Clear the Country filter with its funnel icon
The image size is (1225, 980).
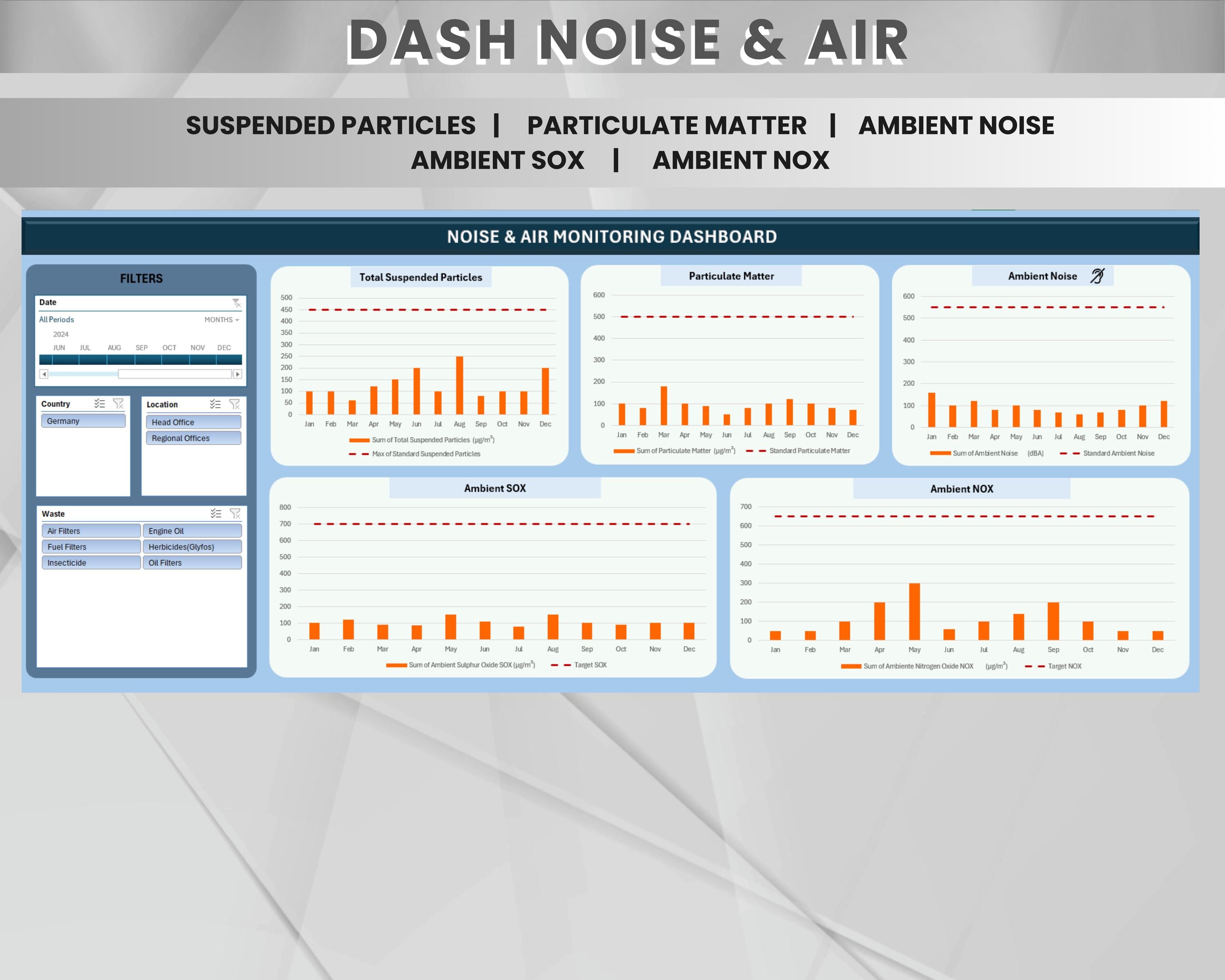click(x=118, y=404)
